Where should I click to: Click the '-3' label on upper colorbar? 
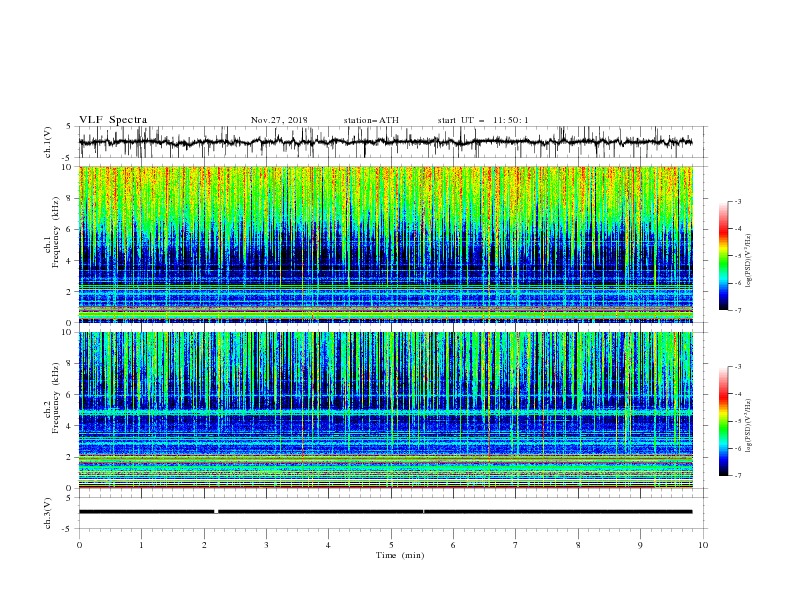tap(737, 201)
